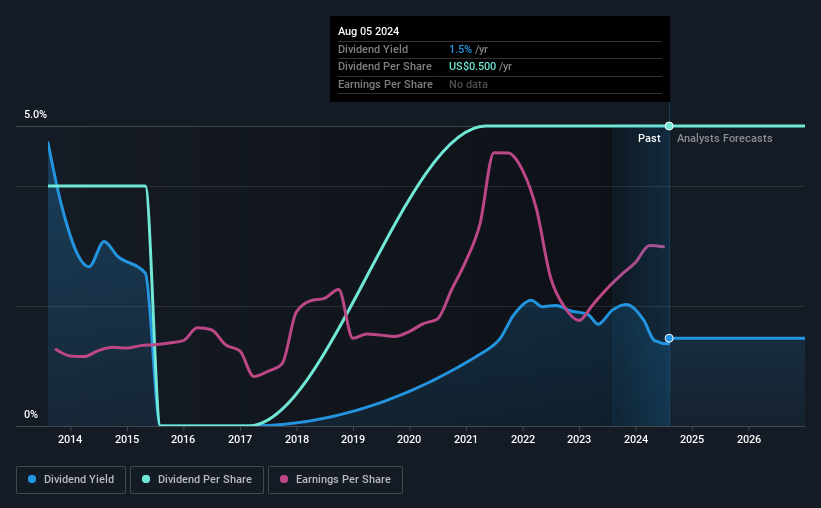Click the pink Earnings Per Share legend dot
The width and height of the screenshot is (821, 508).
click(x=284, y=479)
